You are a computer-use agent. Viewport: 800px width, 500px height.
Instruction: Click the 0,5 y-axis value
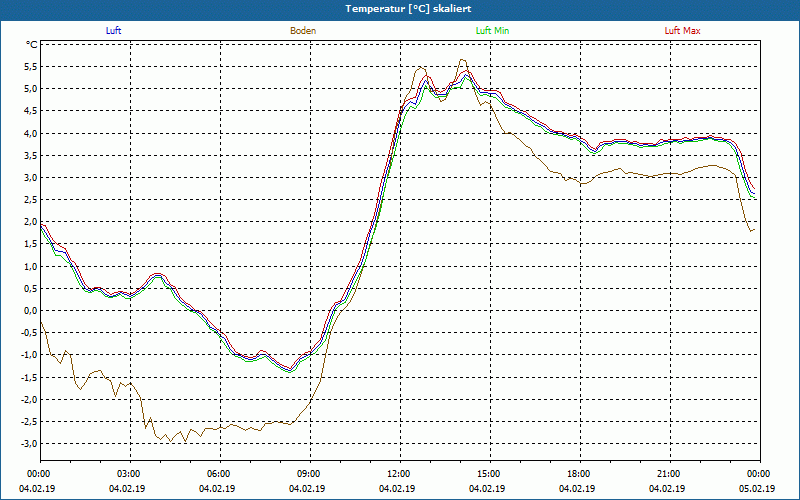pyautogui.click(x=30, y=289)
